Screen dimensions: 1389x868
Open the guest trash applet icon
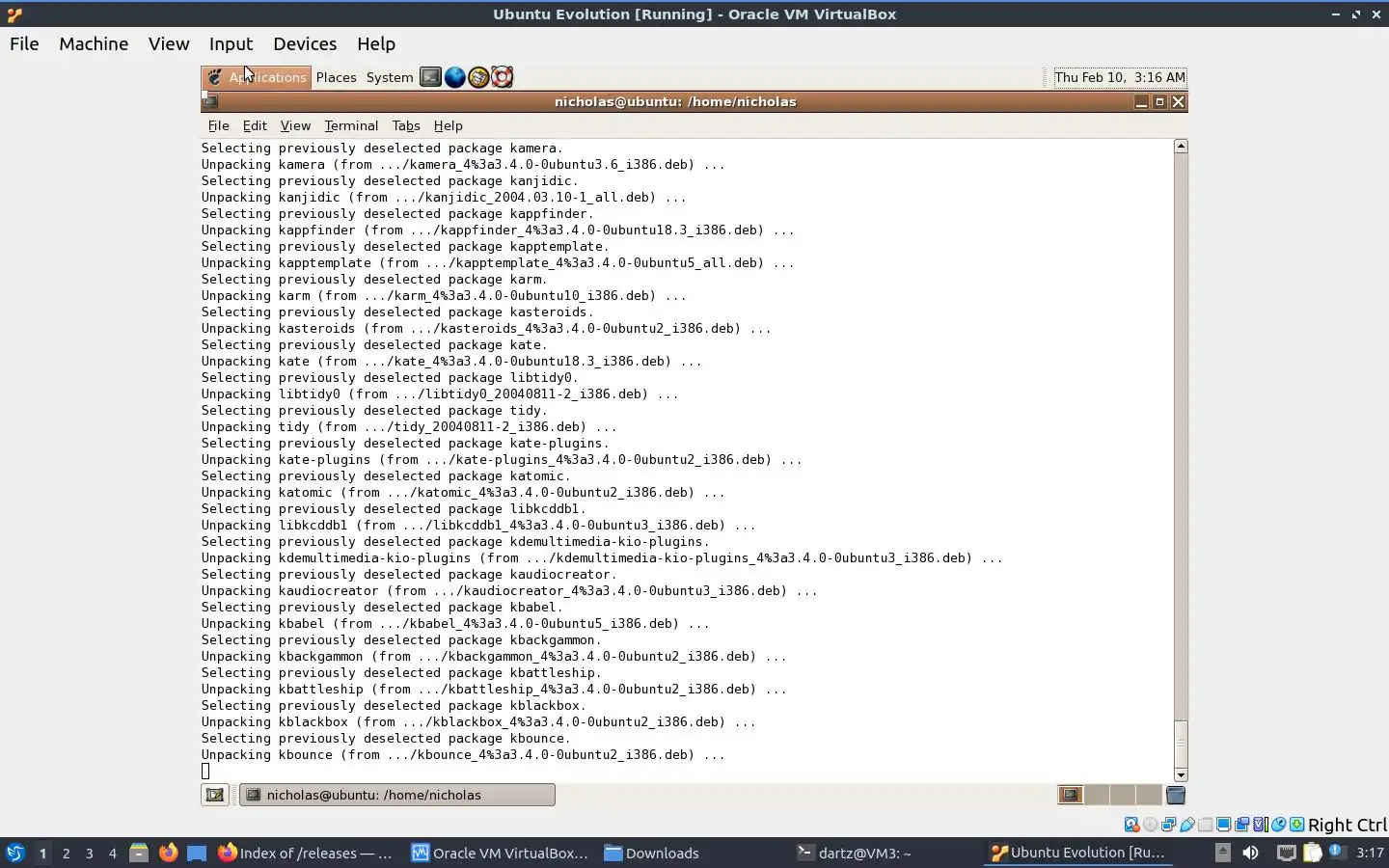pyautogui.click(x=1175, y=795)
